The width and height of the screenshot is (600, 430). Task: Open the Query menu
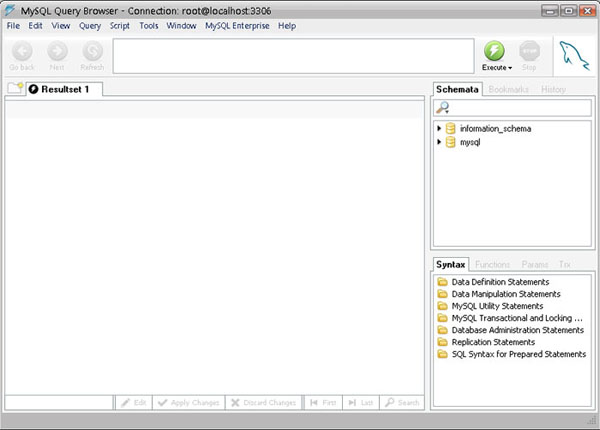coord(90,26)
